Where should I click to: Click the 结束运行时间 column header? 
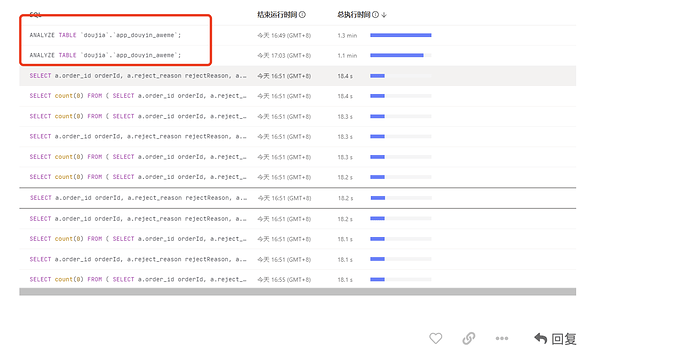(277, 15)
